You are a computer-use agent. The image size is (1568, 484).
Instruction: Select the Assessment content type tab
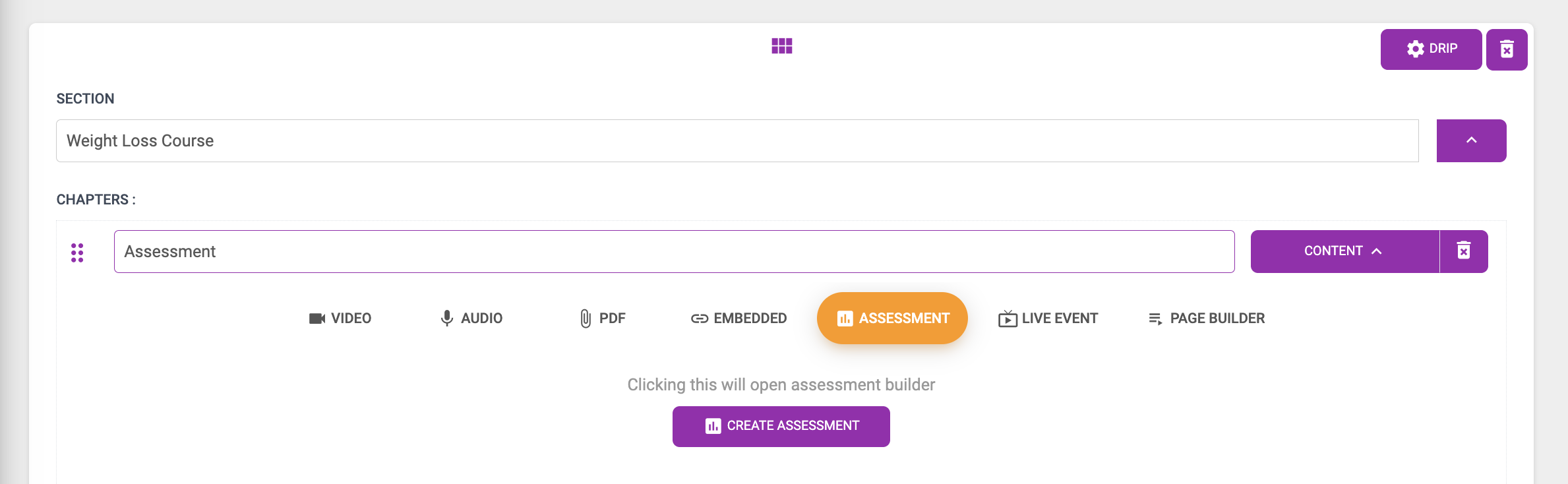click(x=892, y=318)
